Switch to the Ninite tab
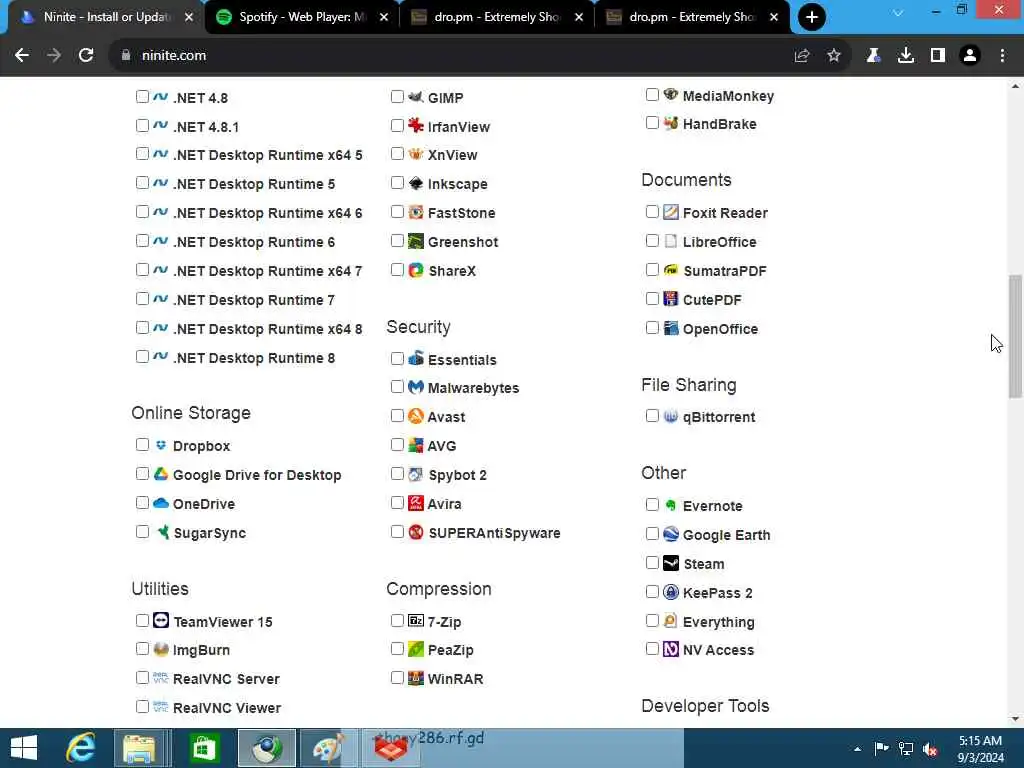The width and height of the screenshot is (1024, 768). click(106, 17)
